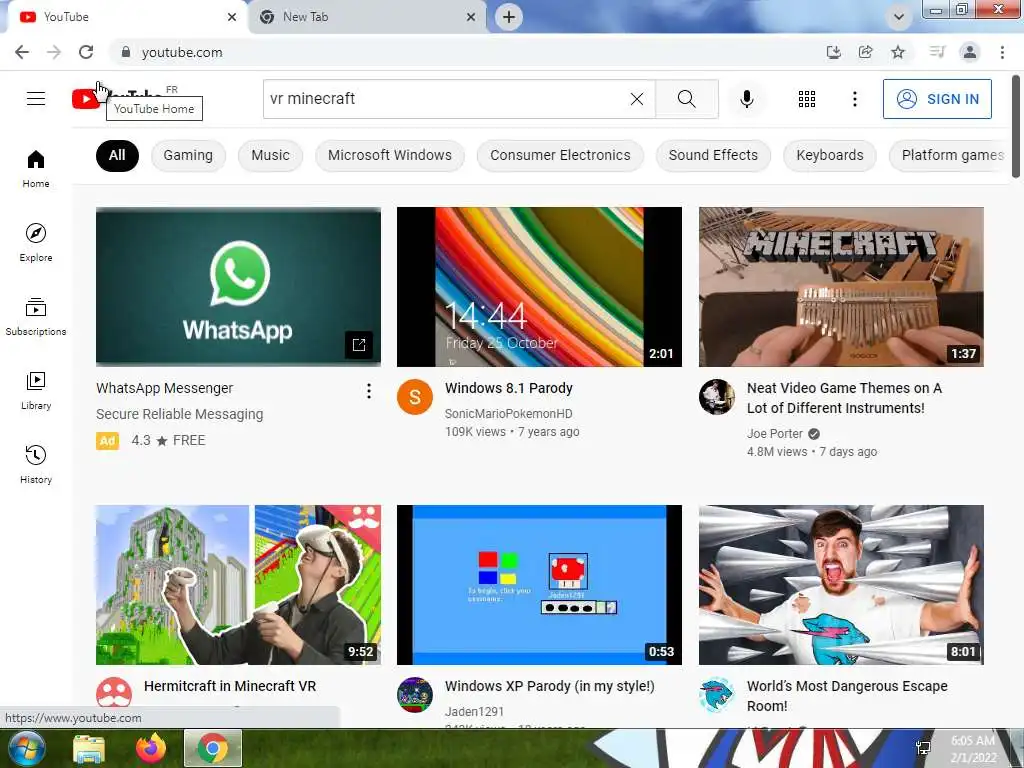Open Chrome three-dot menu
The width and height of the screenshot is (1024, 768).
pos(1002,52)
